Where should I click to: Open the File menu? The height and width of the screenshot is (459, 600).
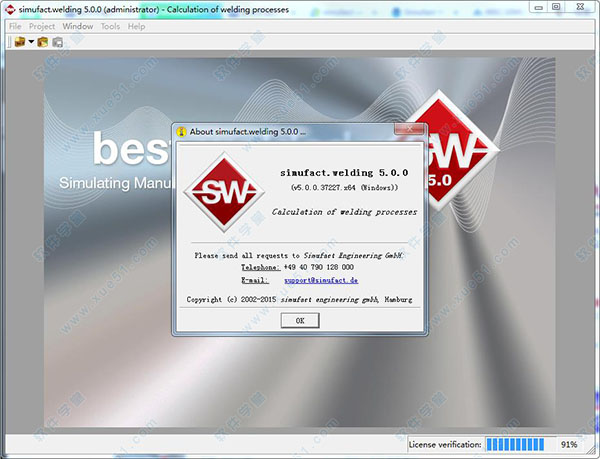click(15, 26)
